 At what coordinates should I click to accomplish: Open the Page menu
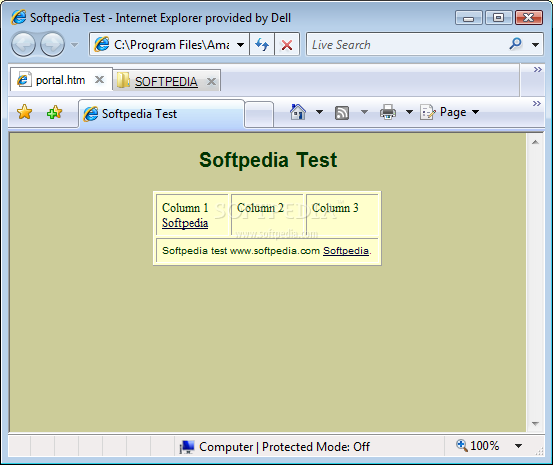click(450, 112)
